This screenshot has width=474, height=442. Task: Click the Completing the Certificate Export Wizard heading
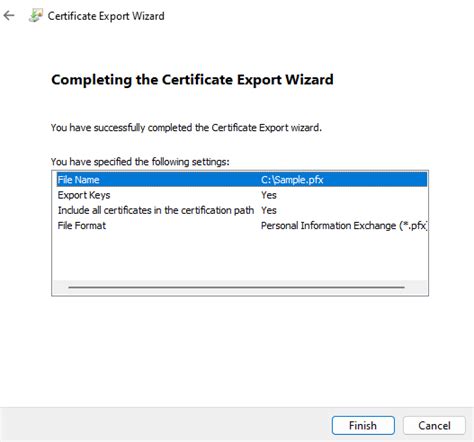pyautogui.click(x=192, y=80)
